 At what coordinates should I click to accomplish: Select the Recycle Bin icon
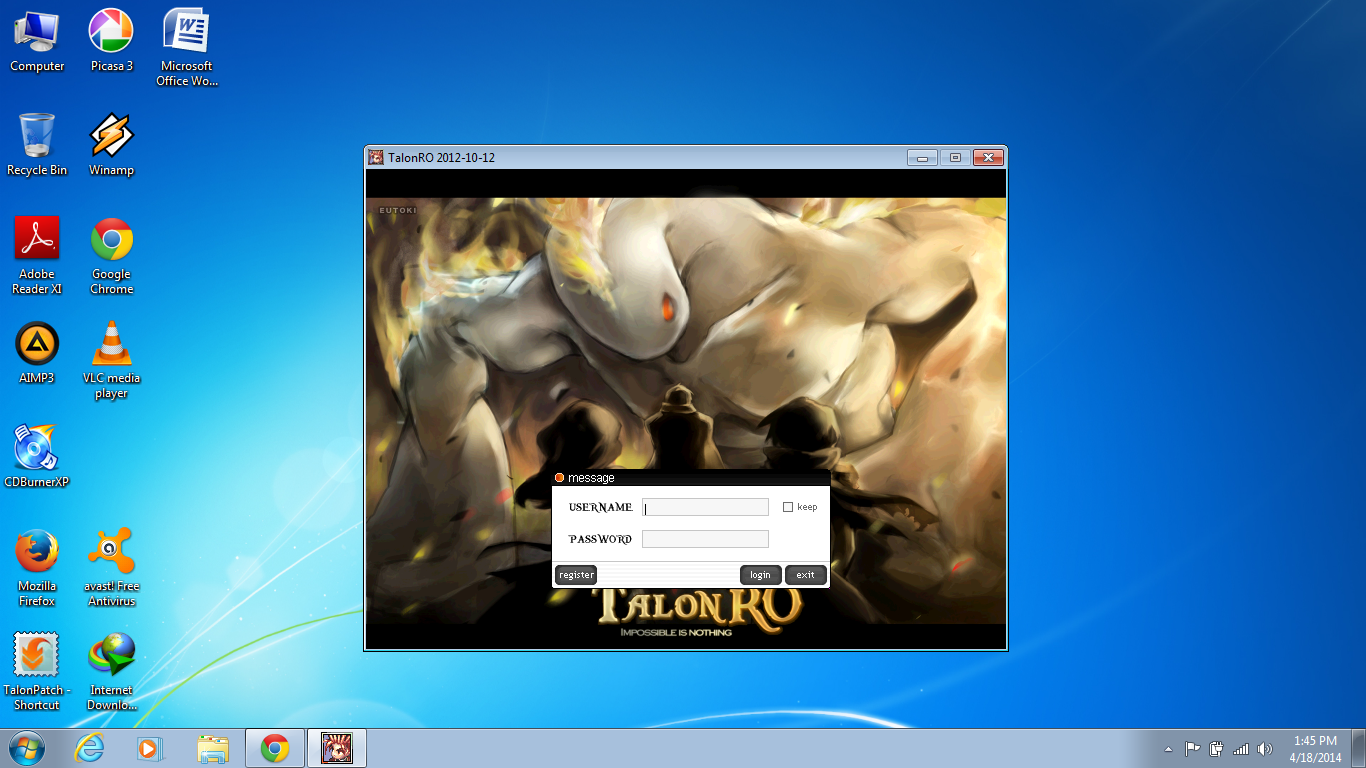pyautogui.click(x=37, y=145)
